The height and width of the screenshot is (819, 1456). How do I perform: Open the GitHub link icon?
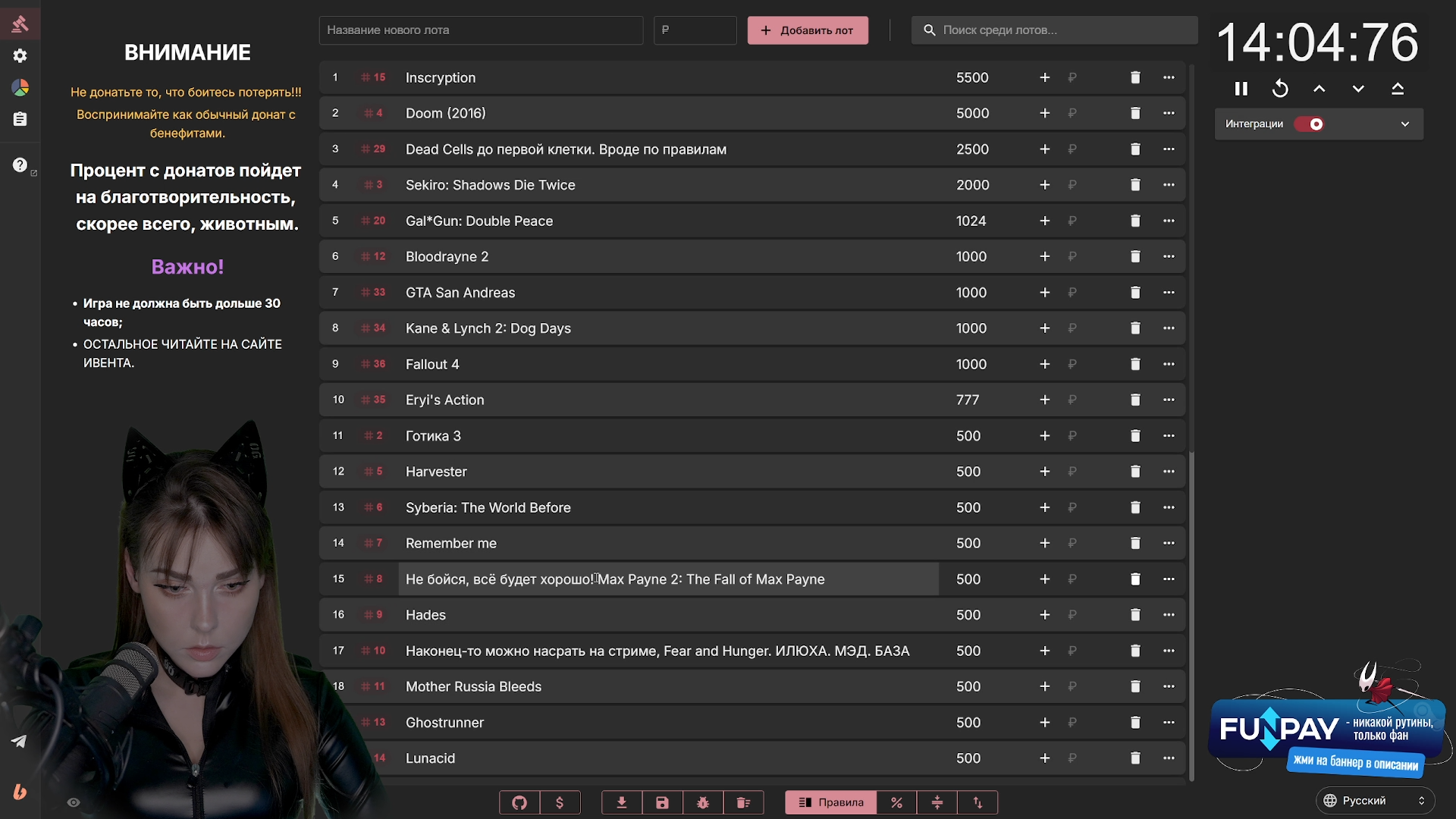coord(519,802)
